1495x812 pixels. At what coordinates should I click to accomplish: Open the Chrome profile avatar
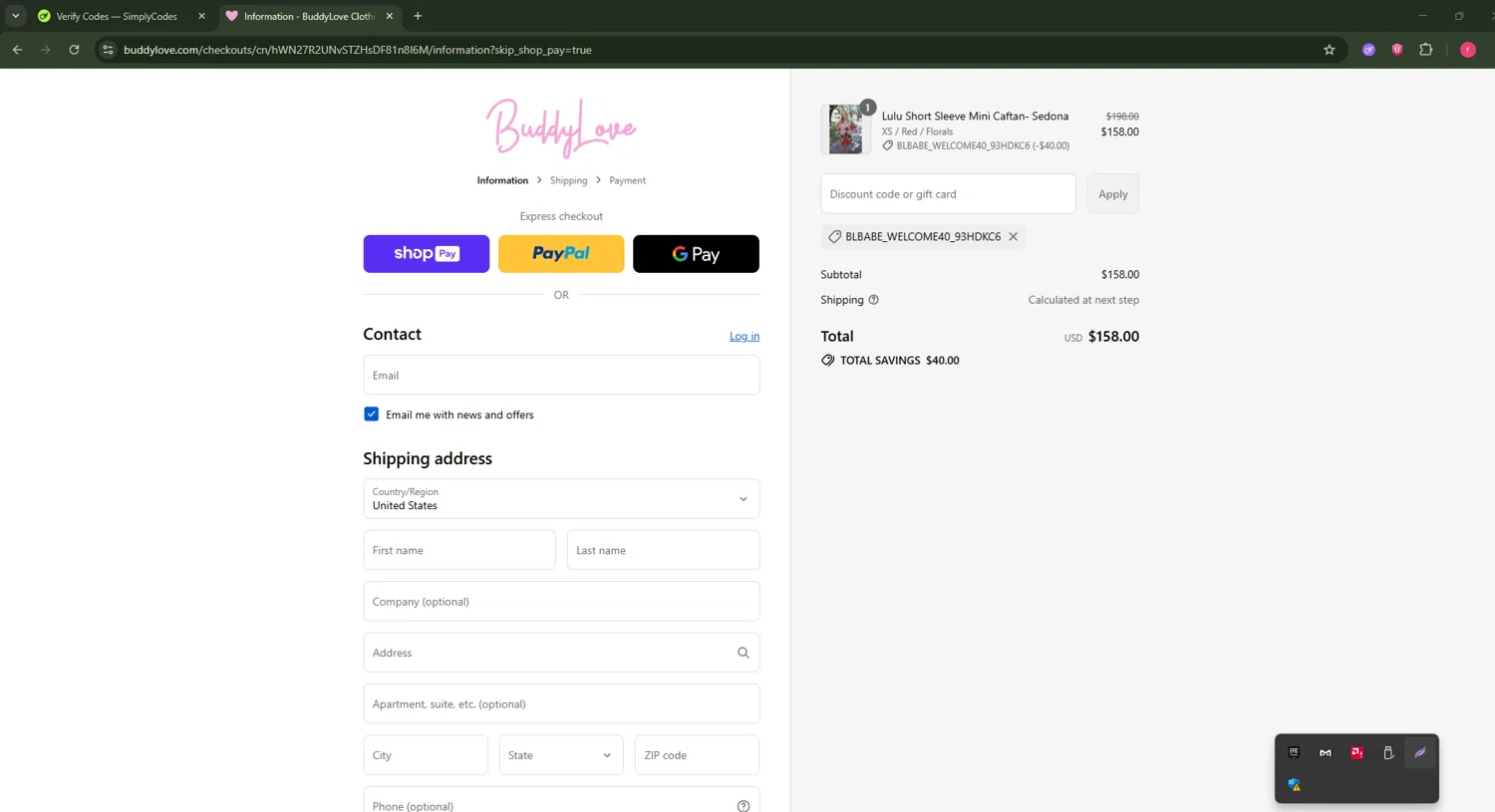1468,50
